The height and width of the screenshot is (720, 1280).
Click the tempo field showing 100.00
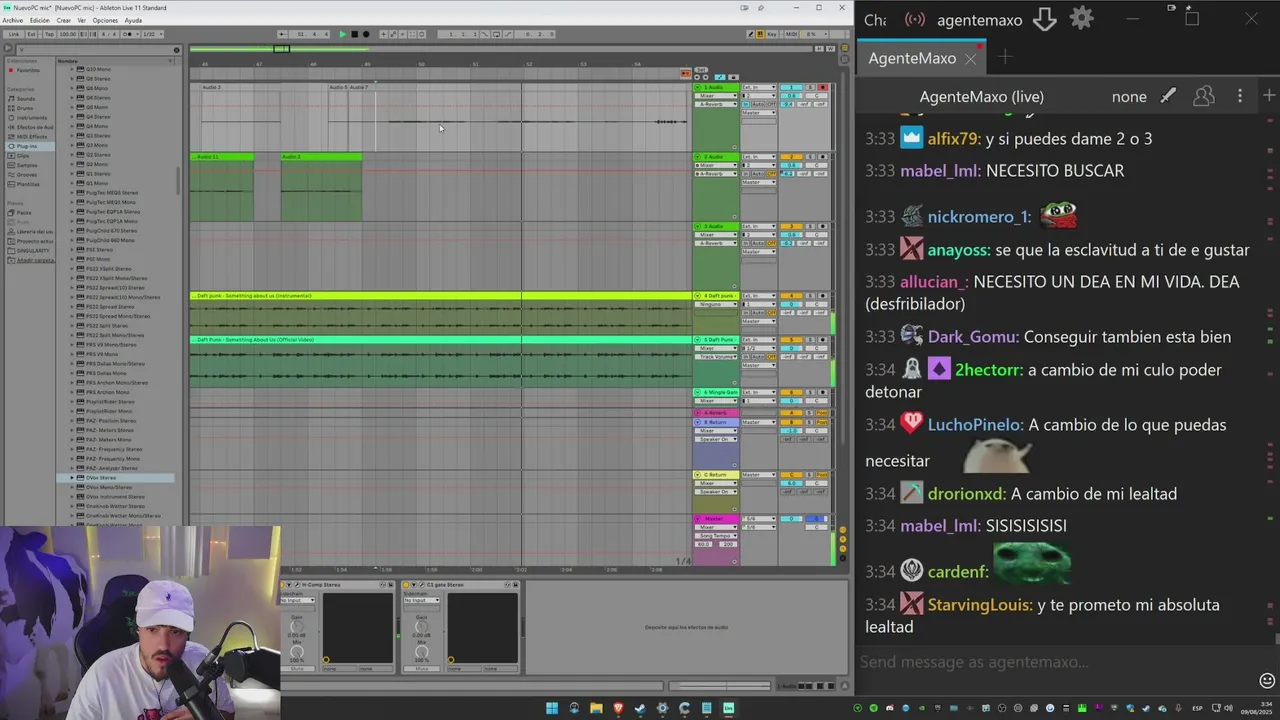[x=67, y=34]
